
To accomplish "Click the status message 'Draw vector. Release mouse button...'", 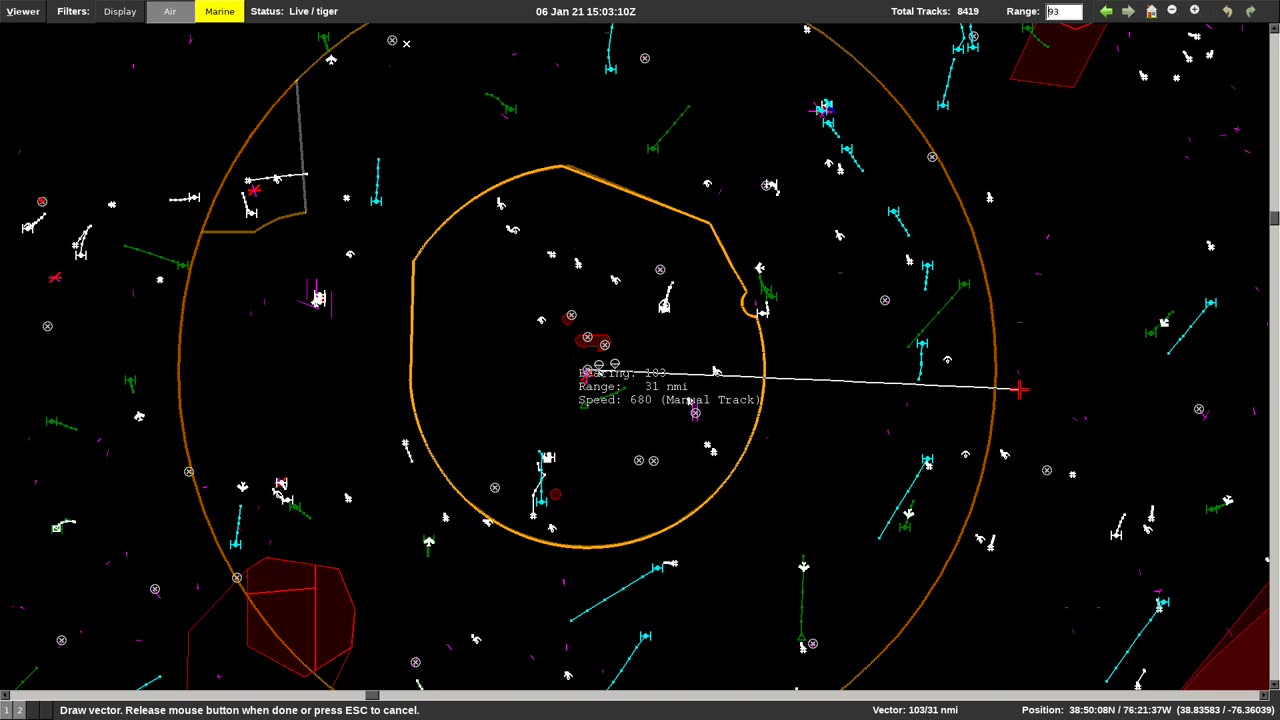I will pos(239,710).
